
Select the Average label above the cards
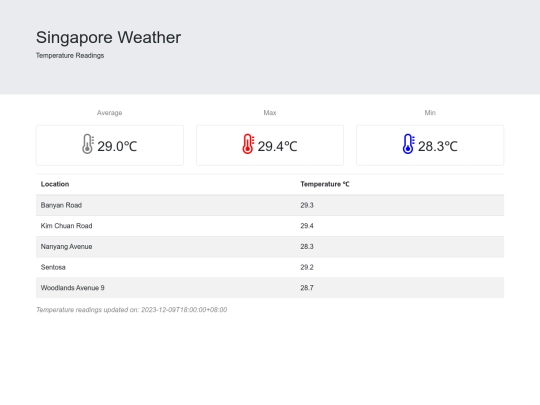tap(110, 113)
